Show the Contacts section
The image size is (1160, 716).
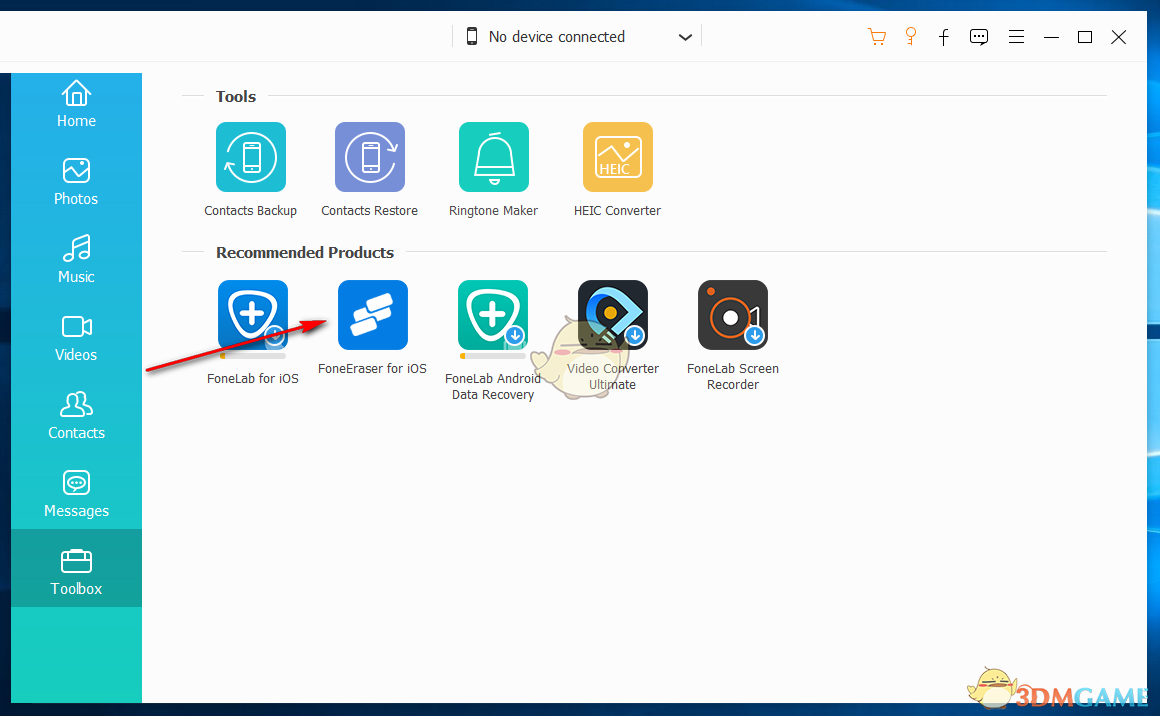pyautogui.click(x=76, y=416)
